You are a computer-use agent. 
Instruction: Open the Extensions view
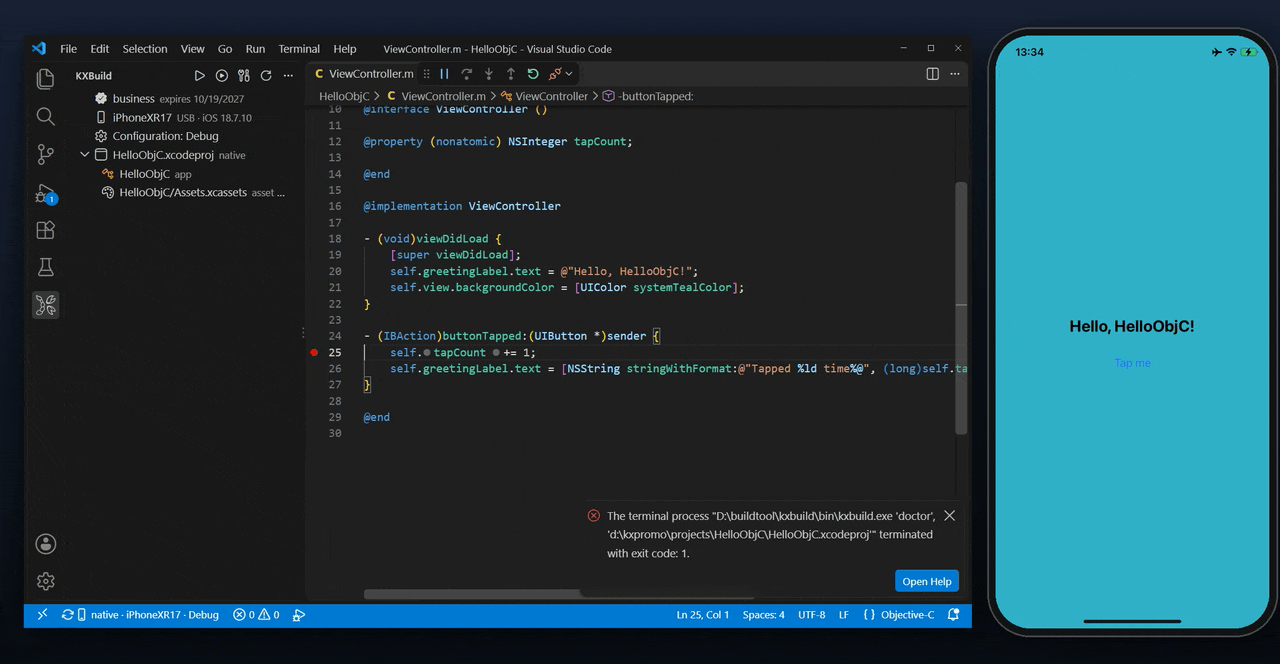click(45, 230)
